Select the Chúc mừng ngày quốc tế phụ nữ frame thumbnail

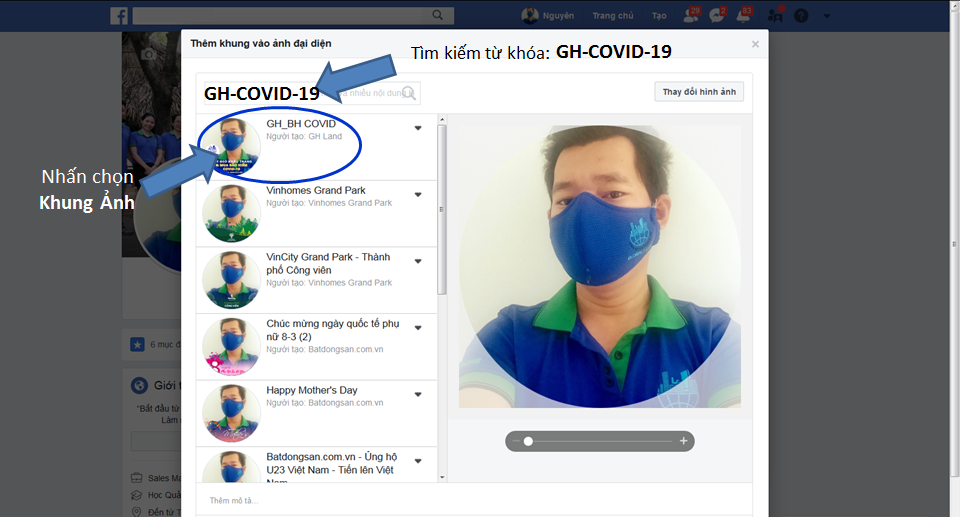pyautogui.click(x=231, y=347)
